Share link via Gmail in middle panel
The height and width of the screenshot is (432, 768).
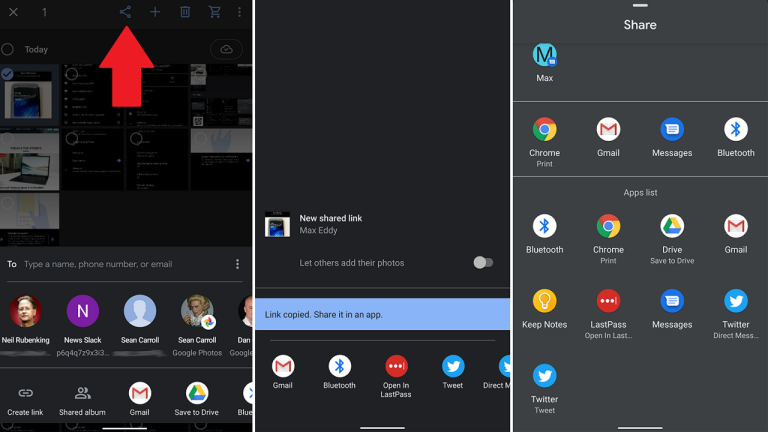point(283,372)
